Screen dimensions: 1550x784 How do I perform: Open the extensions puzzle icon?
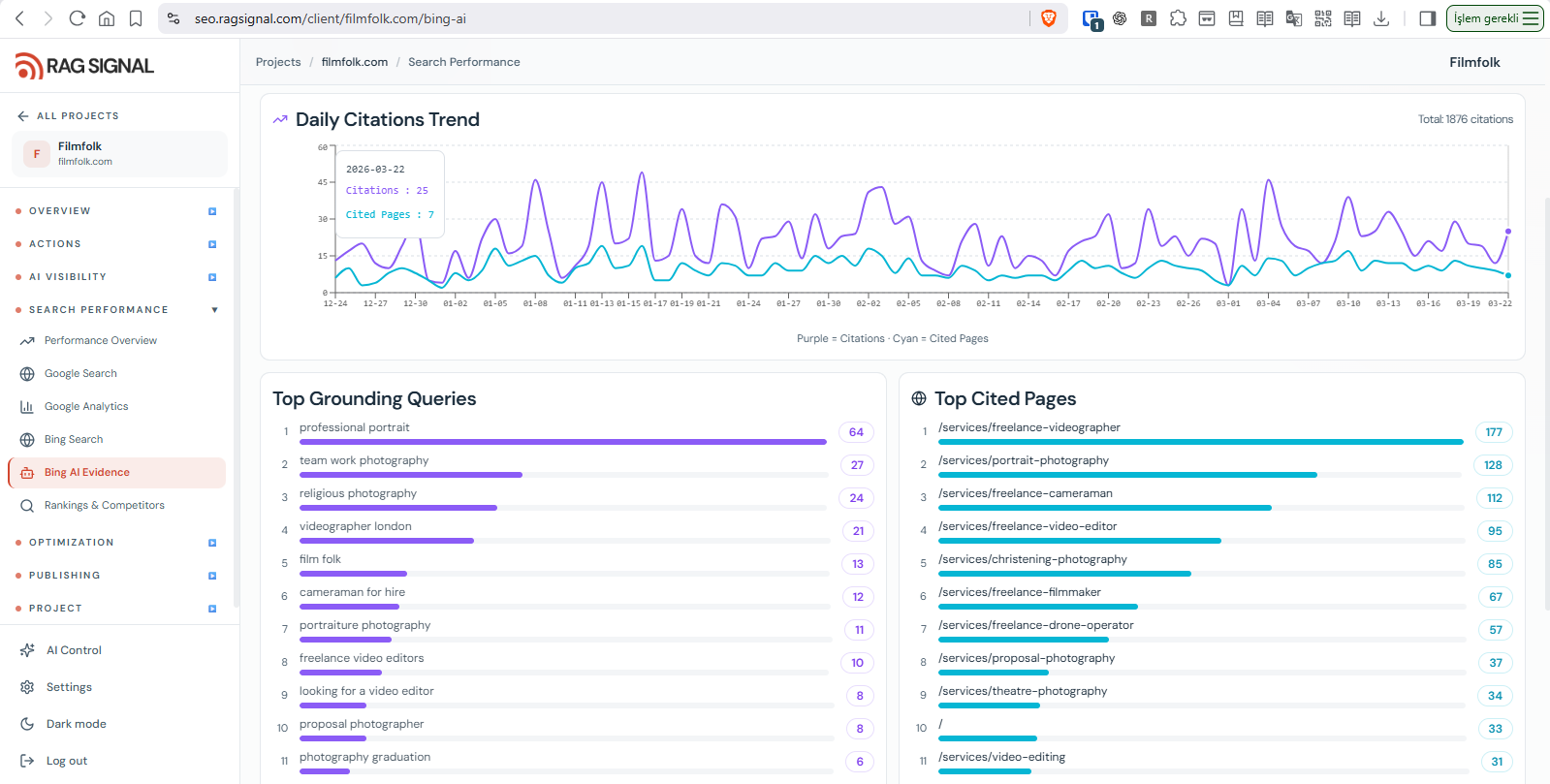[x=1178, y=18]
